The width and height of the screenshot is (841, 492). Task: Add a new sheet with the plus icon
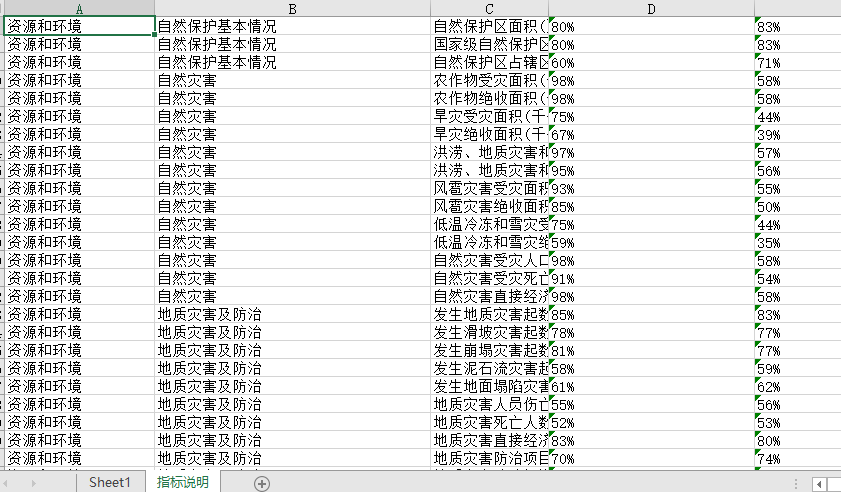click(262, 483)
